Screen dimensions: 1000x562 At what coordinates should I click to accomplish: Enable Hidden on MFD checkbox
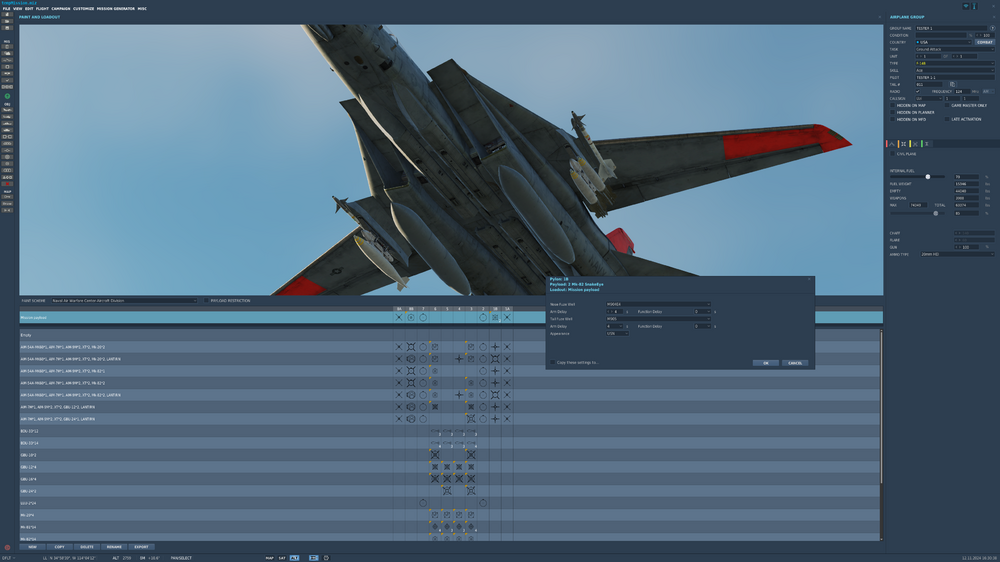click(x=893, y=119)
